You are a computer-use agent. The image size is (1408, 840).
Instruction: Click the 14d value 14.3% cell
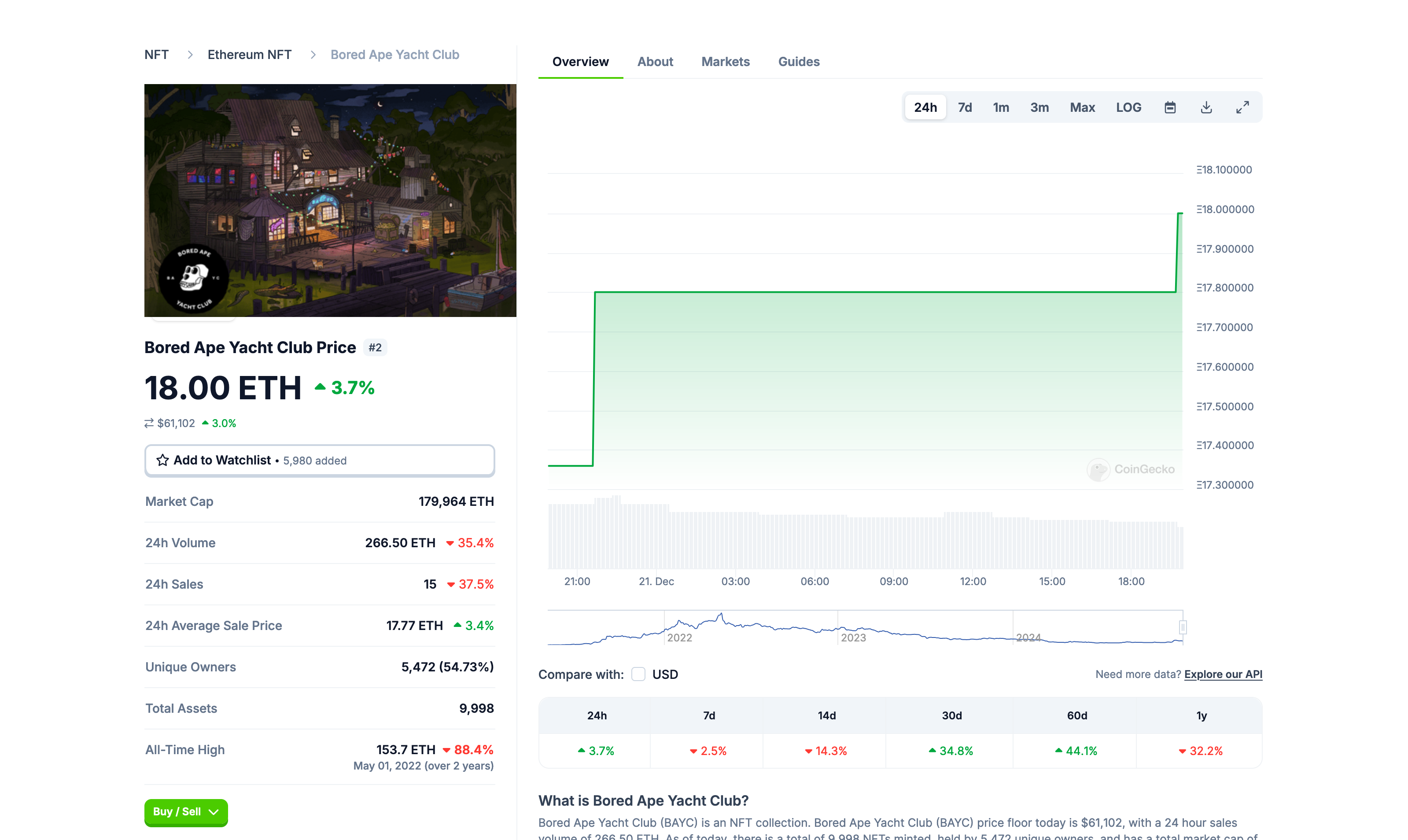[x=826, y=751]
